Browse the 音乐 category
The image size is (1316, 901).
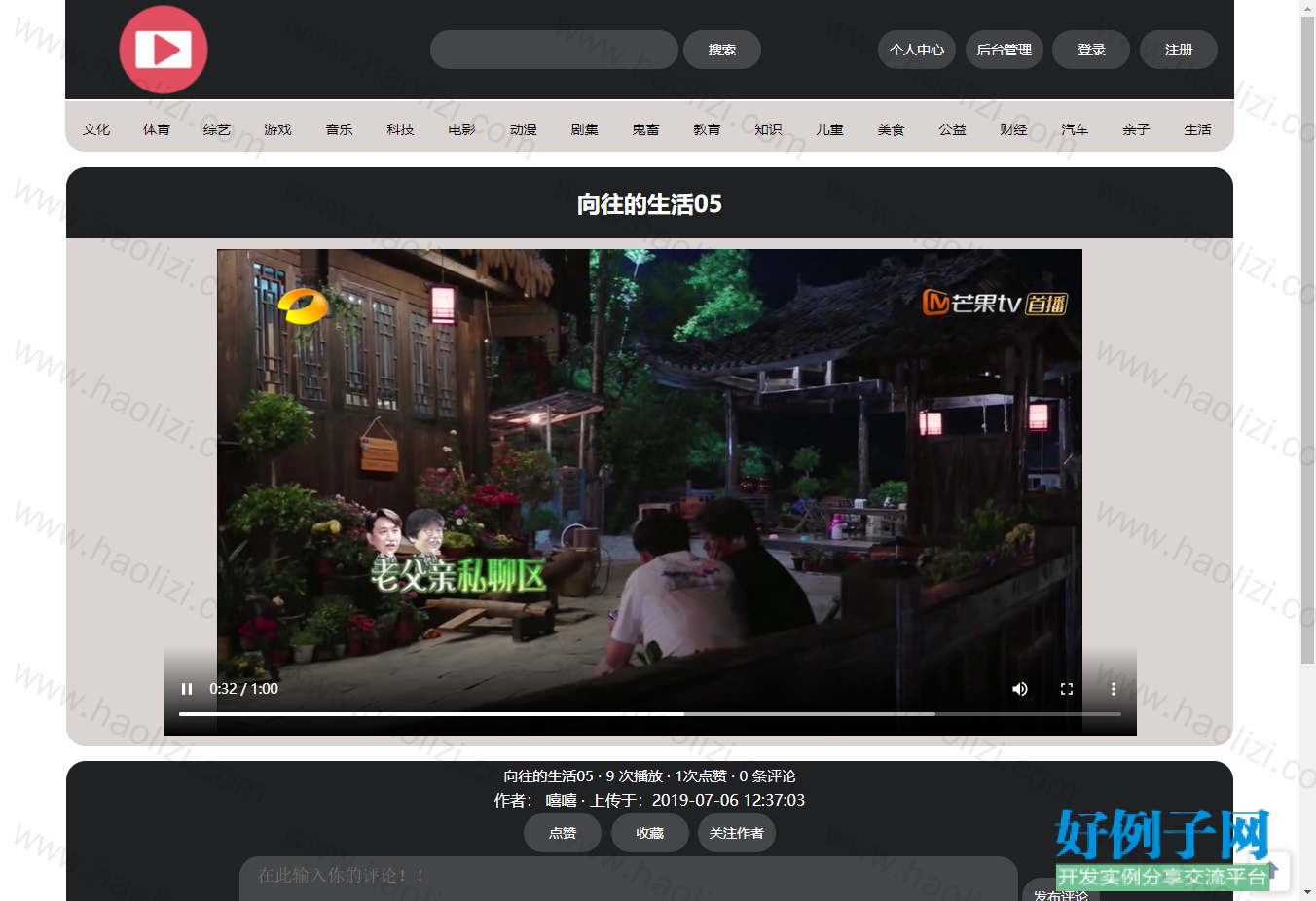[x=339, y=129]
